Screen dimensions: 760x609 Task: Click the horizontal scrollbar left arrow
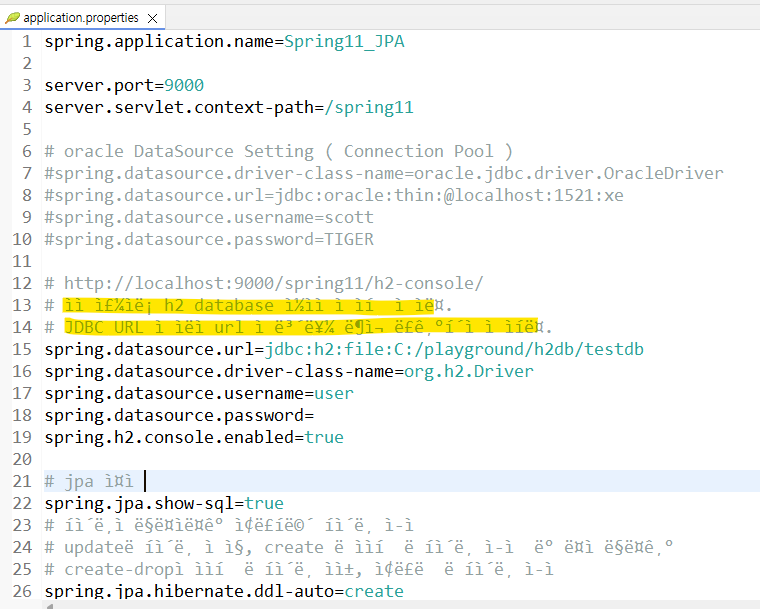pyautogui.click(x=50, y=606)
